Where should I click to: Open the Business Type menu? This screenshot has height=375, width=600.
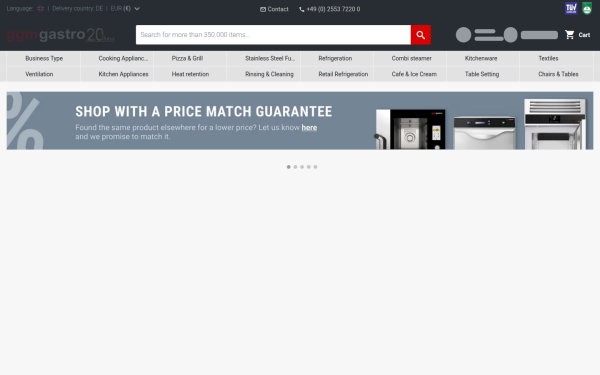tap(44, 58)
